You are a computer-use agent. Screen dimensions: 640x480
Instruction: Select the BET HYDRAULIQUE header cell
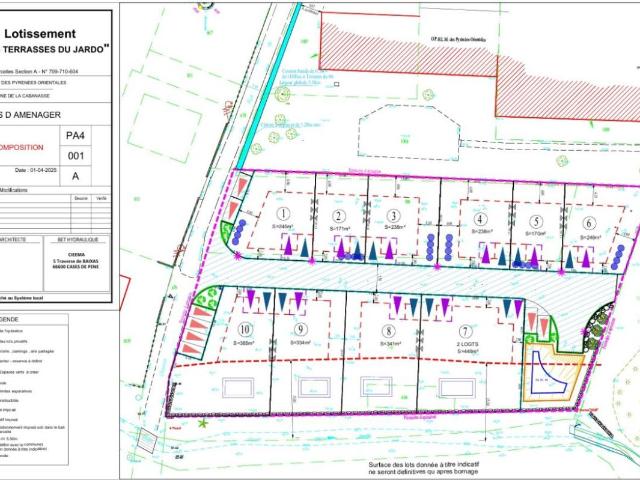77,240
